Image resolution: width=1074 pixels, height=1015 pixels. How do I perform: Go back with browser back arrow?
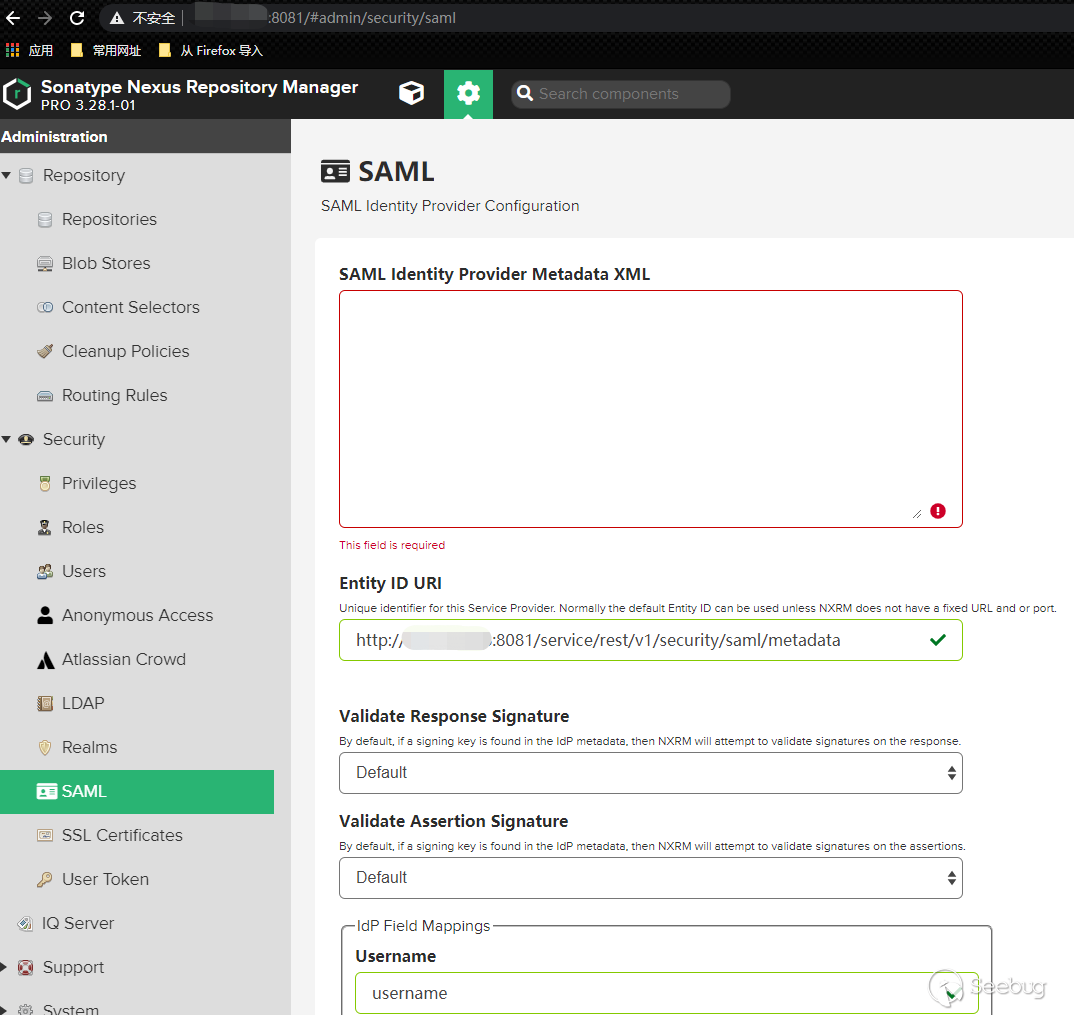(x=13, y=18)
